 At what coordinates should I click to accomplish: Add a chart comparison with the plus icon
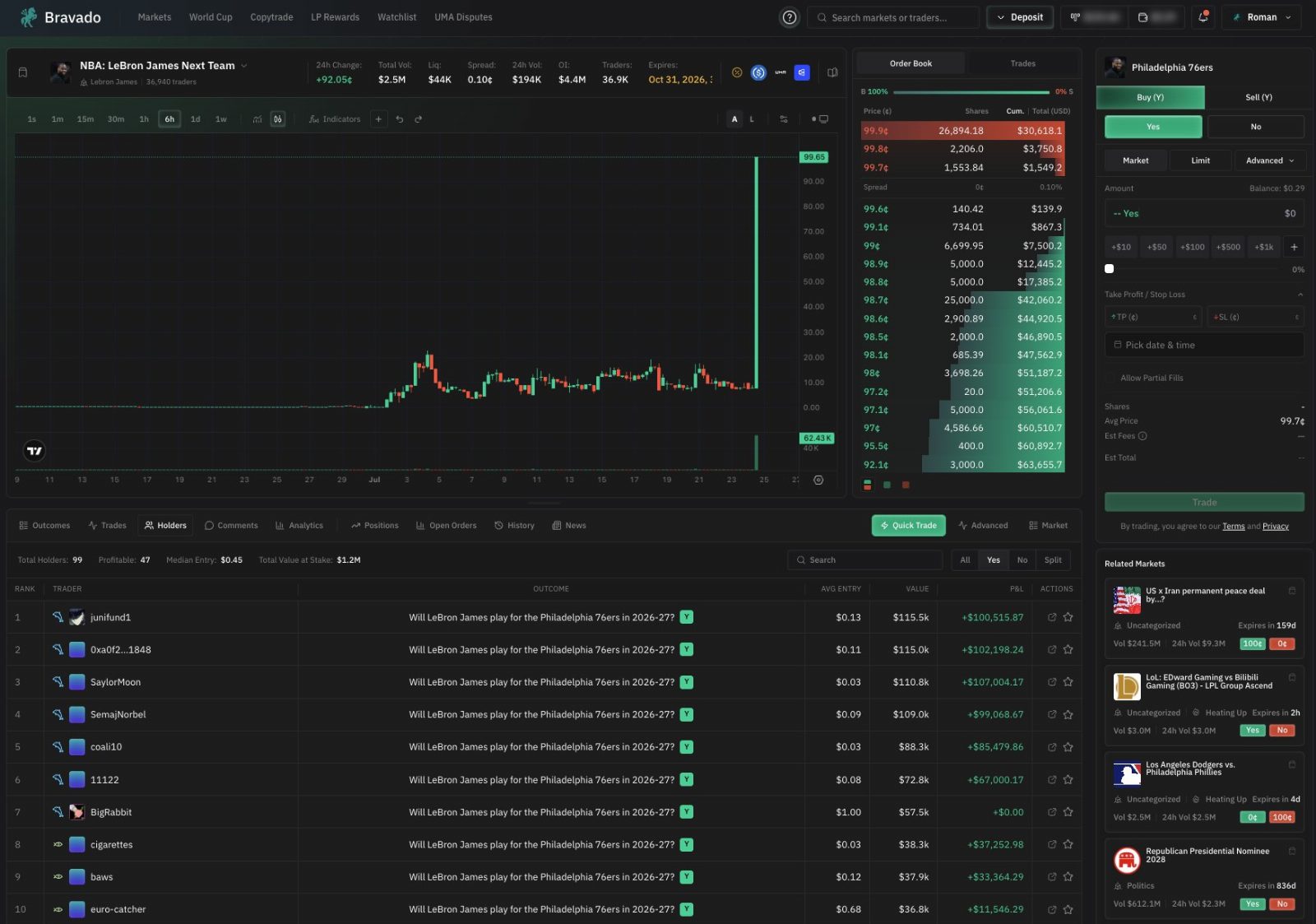[x=378, y=119]
